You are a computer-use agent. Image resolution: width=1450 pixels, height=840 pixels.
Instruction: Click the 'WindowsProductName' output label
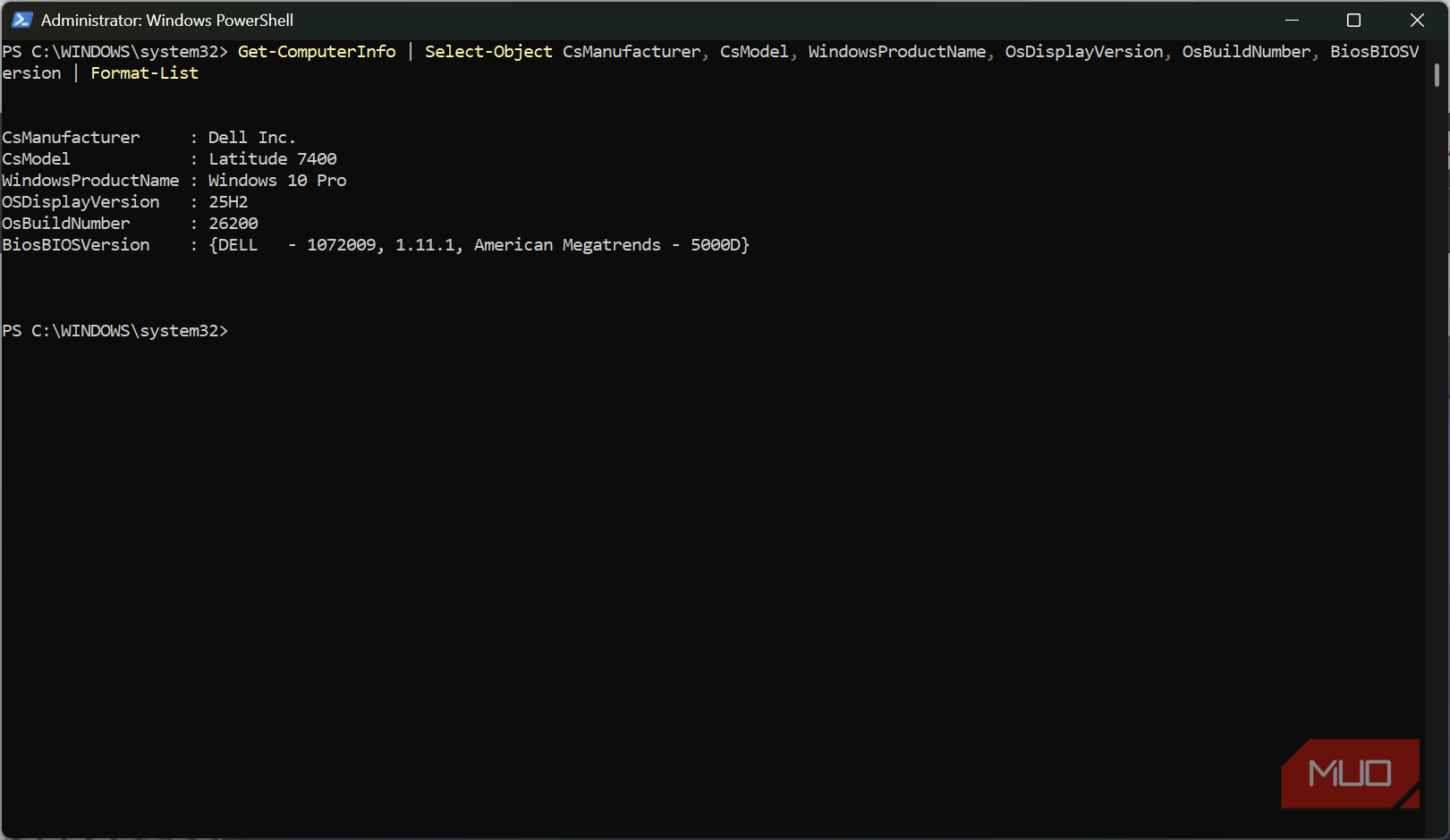point(90,181)
